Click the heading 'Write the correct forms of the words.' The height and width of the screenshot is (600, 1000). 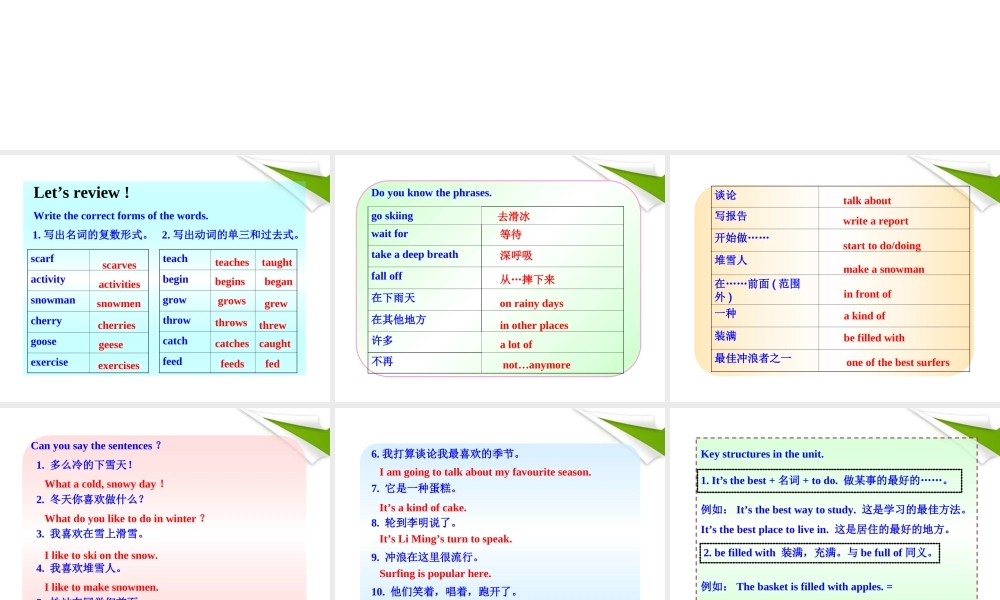[x=121, y=216]
